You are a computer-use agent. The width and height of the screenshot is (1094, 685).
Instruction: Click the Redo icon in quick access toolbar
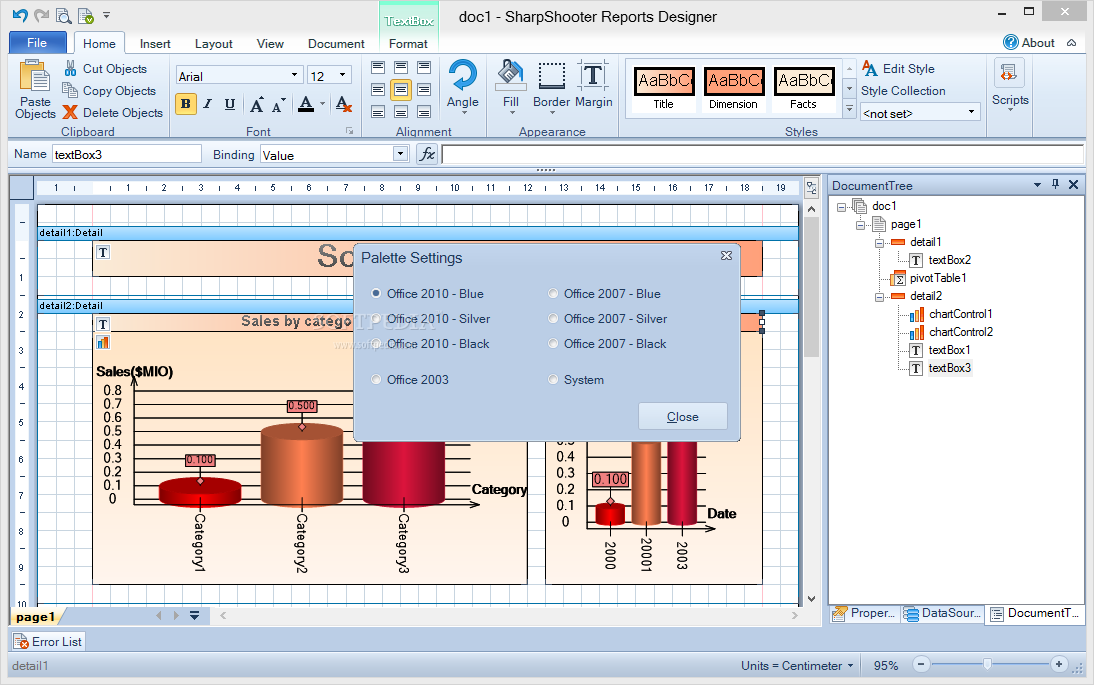tap(42, 15)
